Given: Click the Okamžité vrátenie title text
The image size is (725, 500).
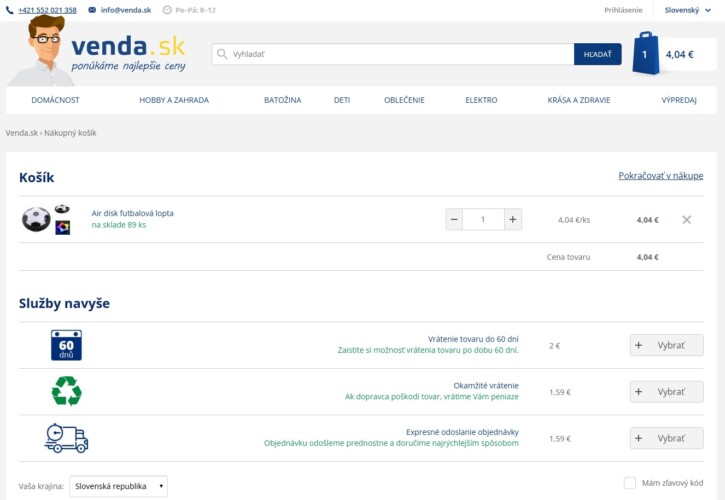Looking at the screenshot, I should coord(486,385).
